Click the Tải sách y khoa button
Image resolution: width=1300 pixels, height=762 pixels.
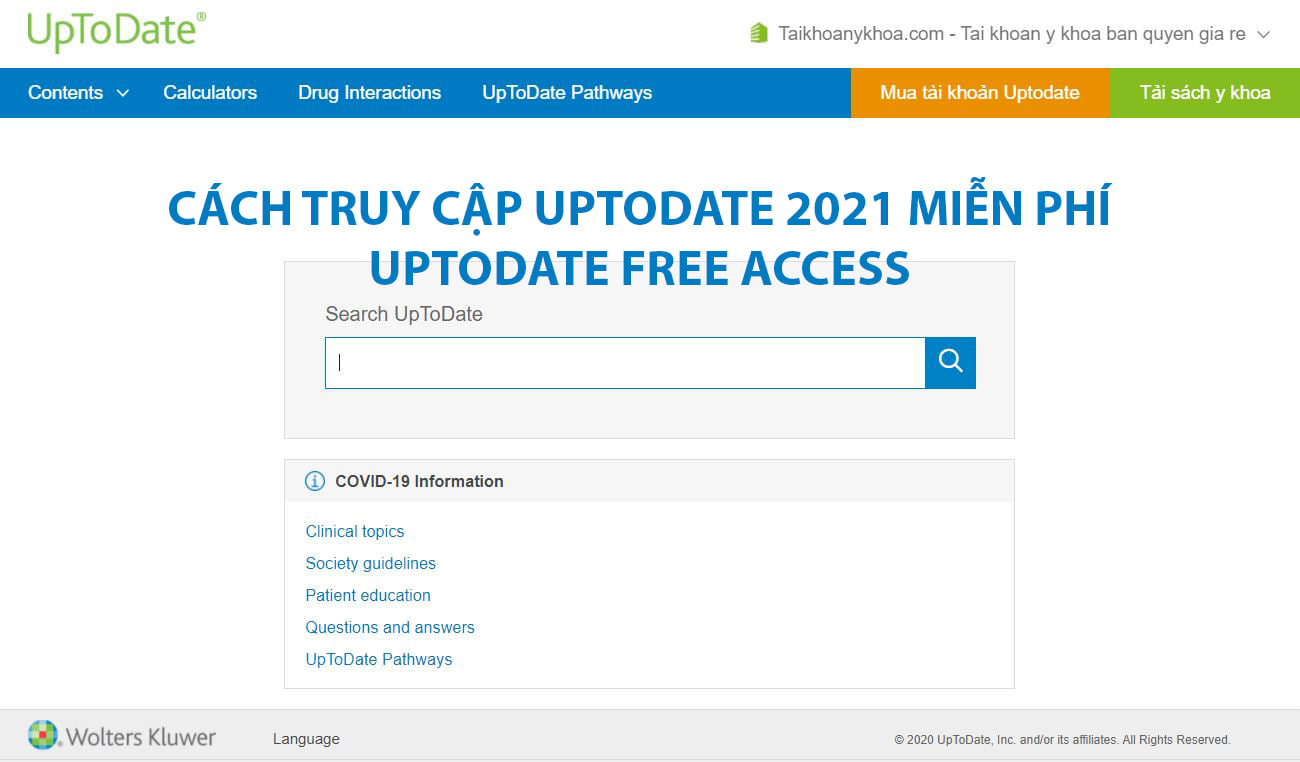click(x=1205, y=93)
